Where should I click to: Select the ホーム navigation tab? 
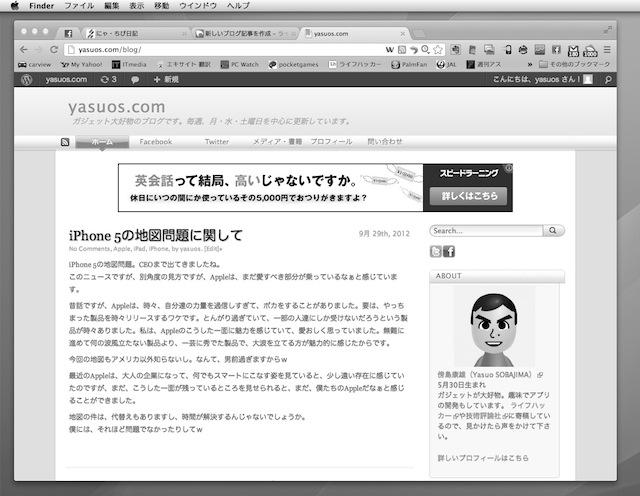[x=102, y=142]
